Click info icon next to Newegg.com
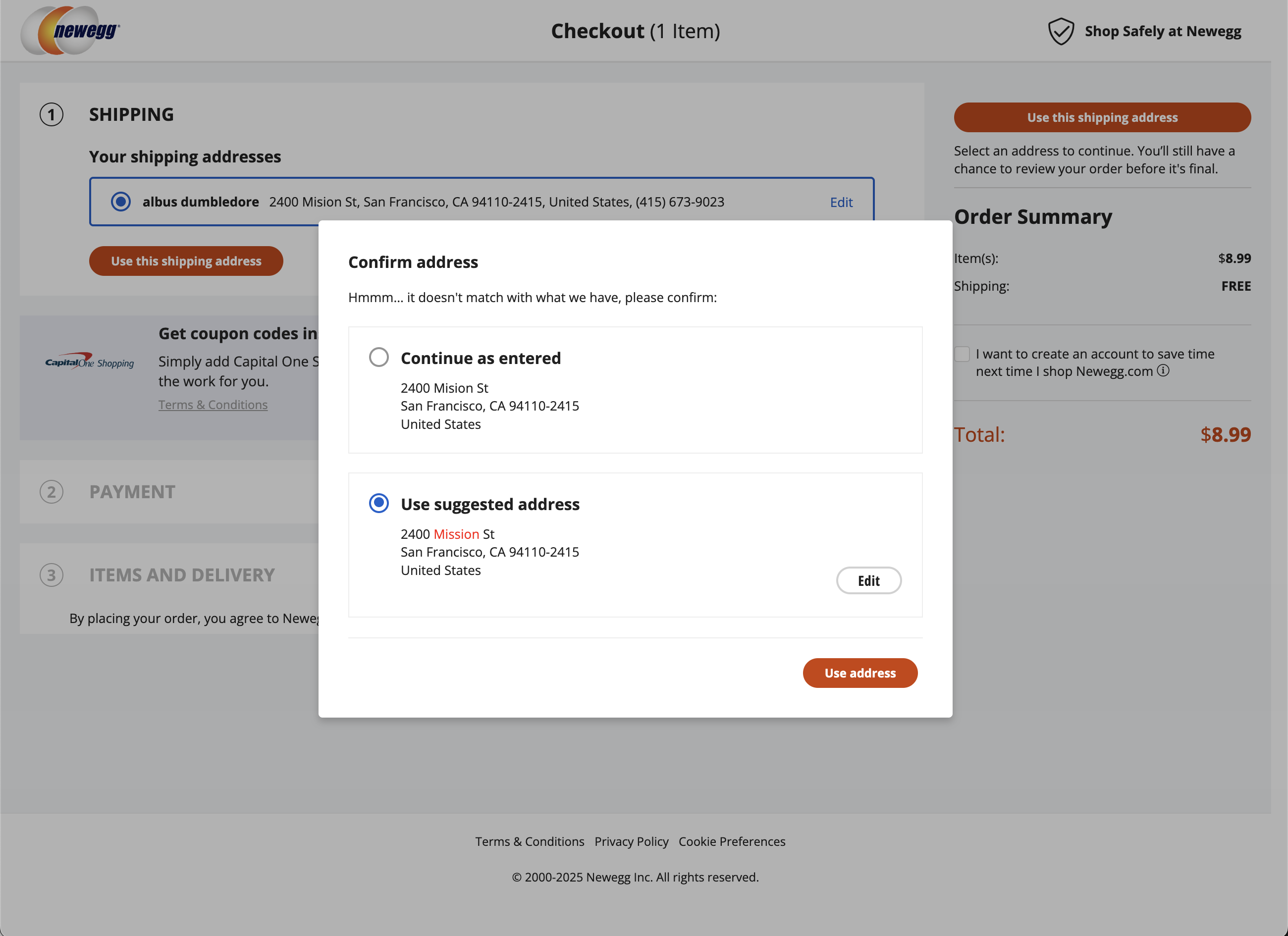This screenshot has width=1288, height=936. click(x=1163, y=370)
